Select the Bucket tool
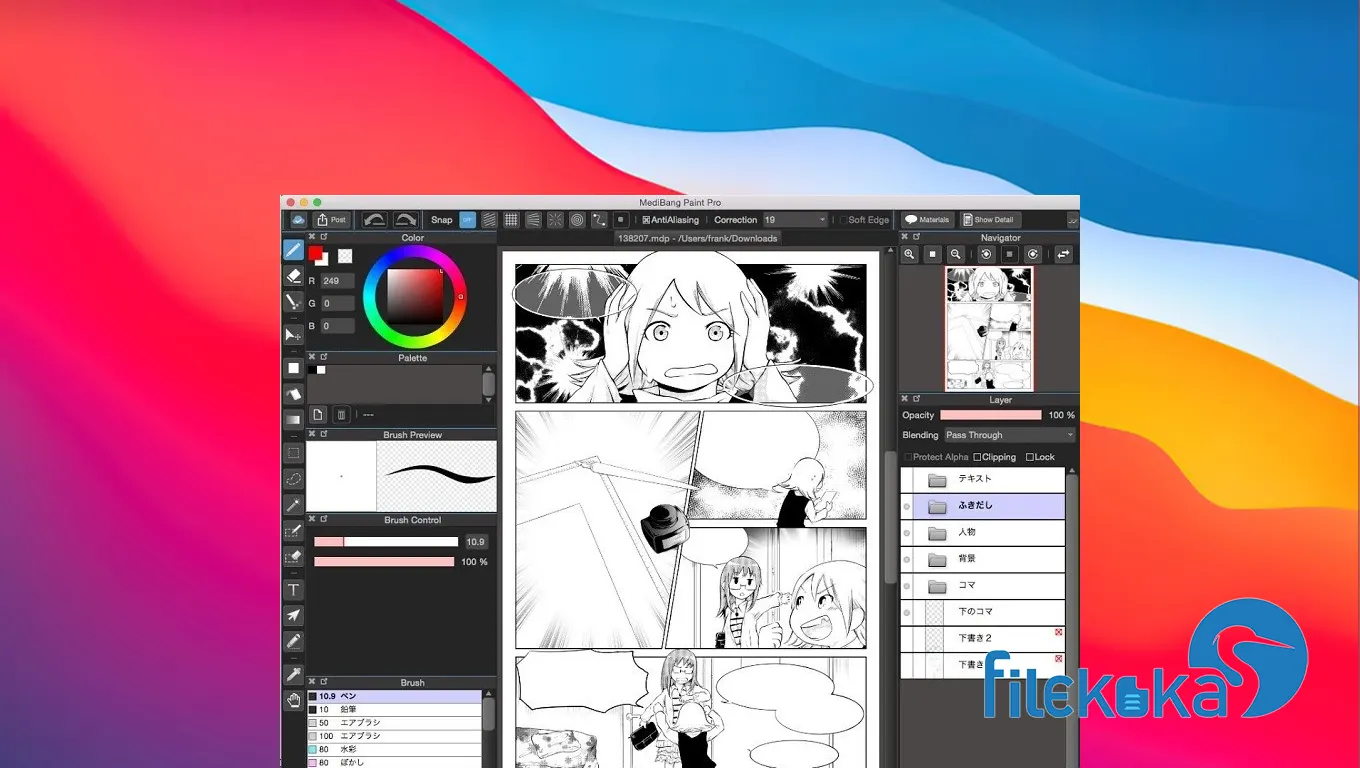Image resolution: width=1360 pixels, height=768 pixels. click(293, 394)
